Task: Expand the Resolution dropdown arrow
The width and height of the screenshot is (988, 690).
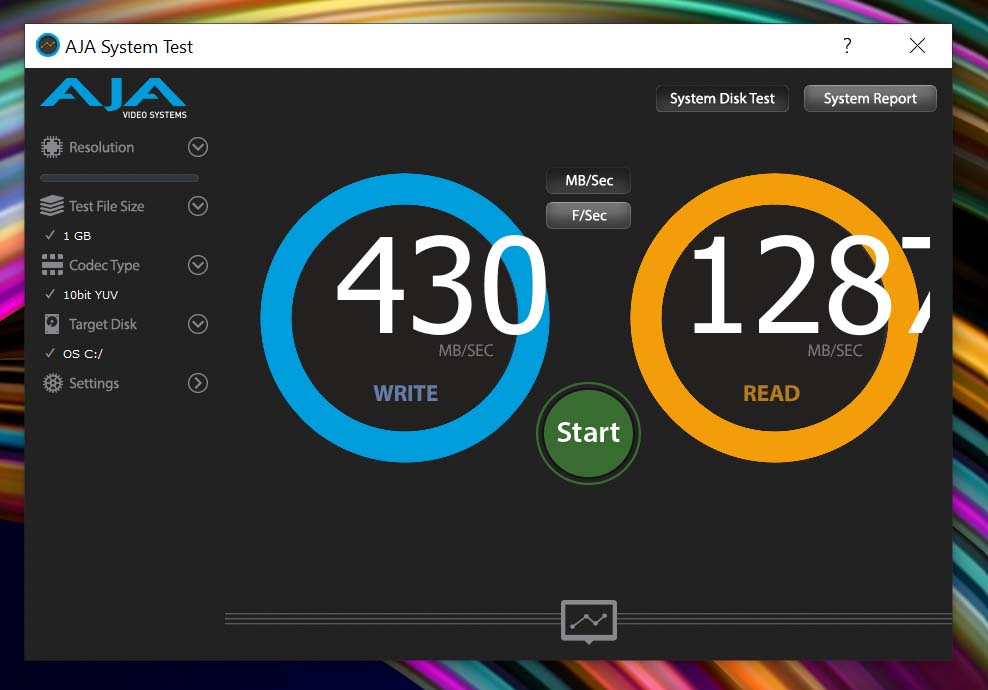Action: pos(198,147)
